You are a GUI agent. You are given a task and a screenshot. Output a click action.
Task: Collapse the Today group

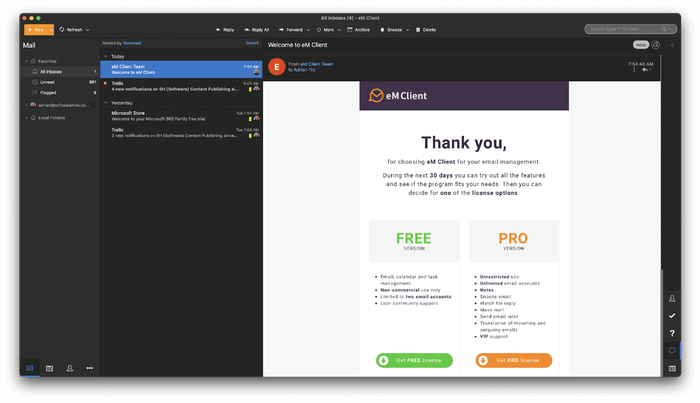coord(106,57)
